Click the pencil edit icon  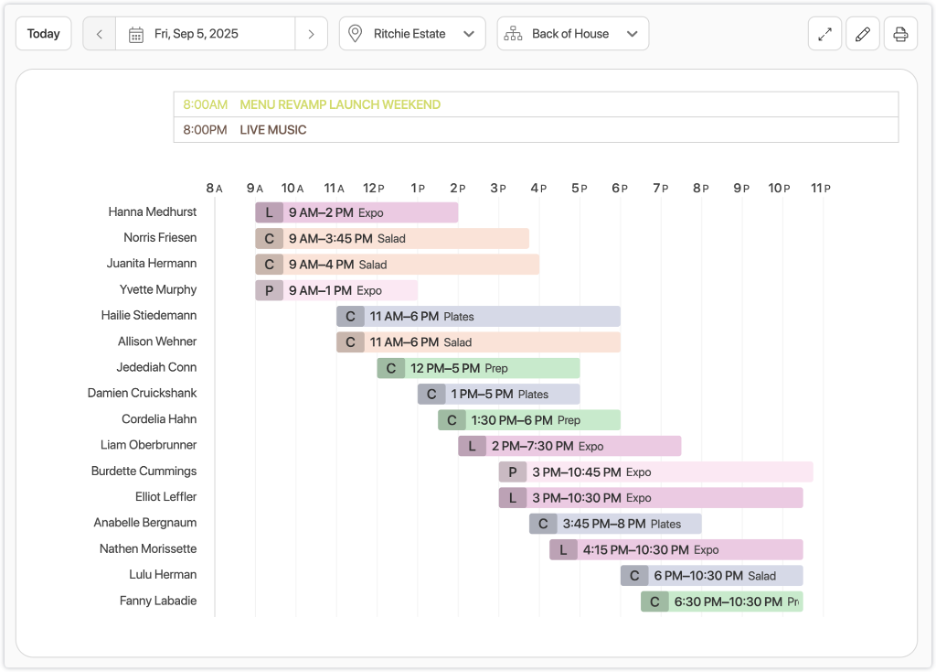tap(862, 33)
